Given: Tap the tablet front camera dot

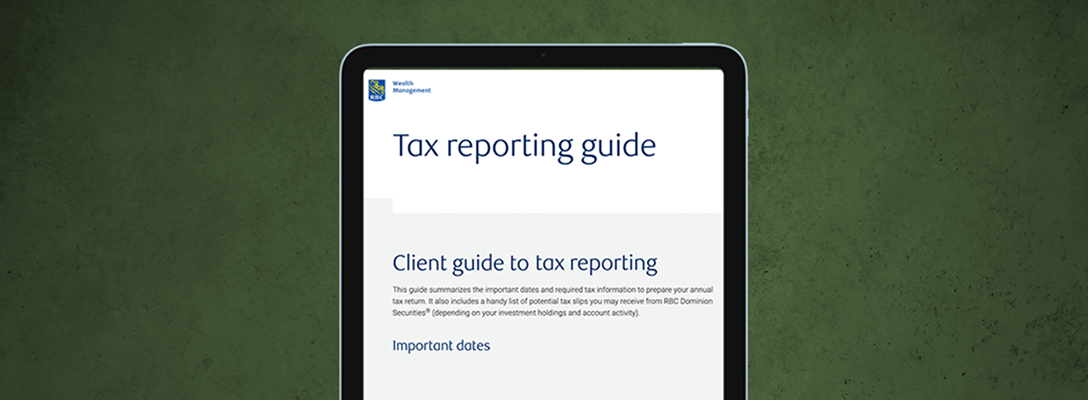Looking at the screenshot, I should [x=543, y=55].
